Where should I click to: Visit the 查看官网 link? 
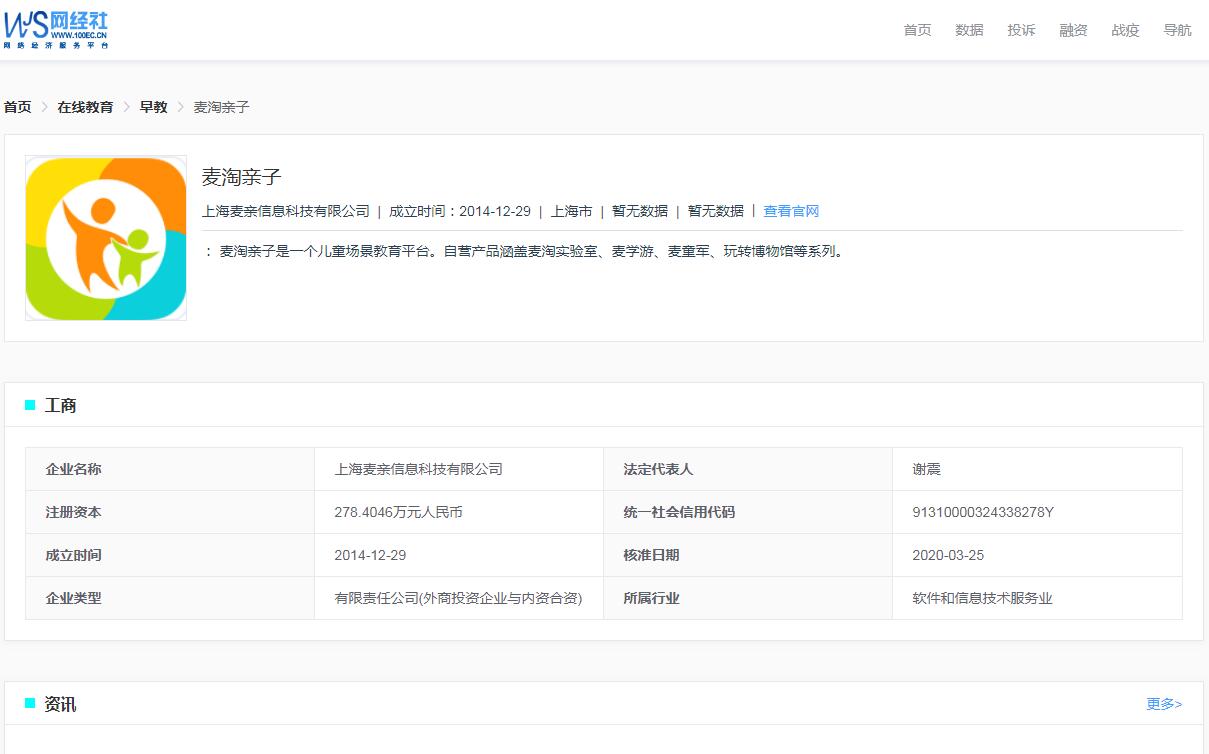click(791, 211)
